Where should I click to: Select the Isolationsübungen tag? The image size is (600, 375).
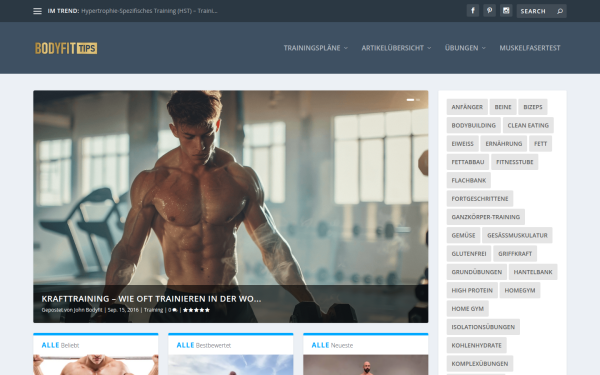tap(483, 327)
